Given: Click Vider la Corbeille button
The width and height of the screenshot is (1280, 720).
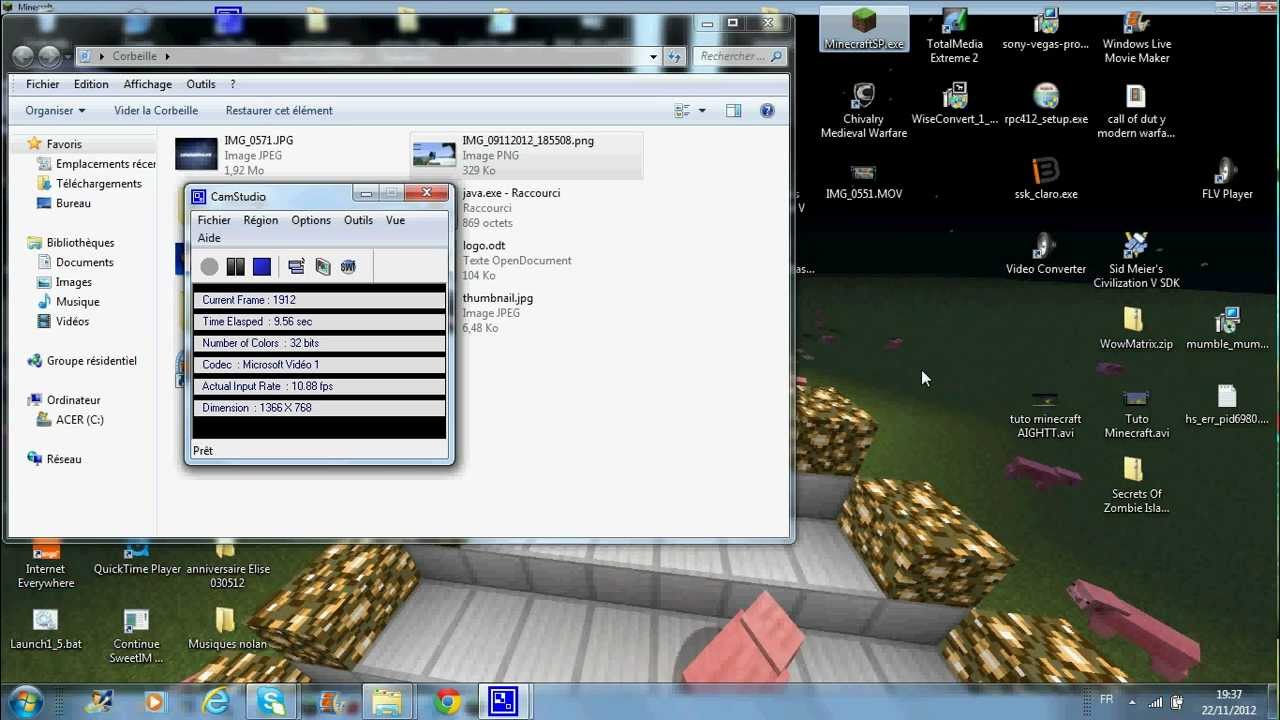Looking at the screenshot, I should click(156, 111).
